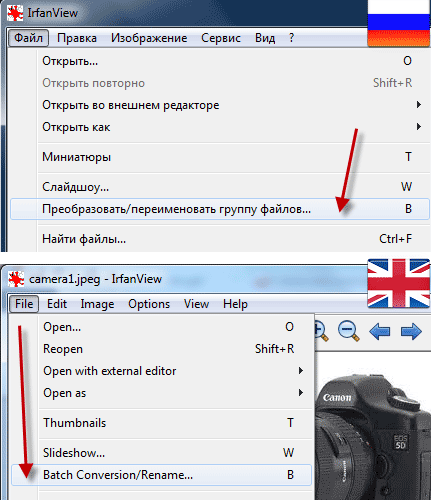This screenshot has height=500, width=431.
Task: Click the British flag image
Action: coord(399,283)
